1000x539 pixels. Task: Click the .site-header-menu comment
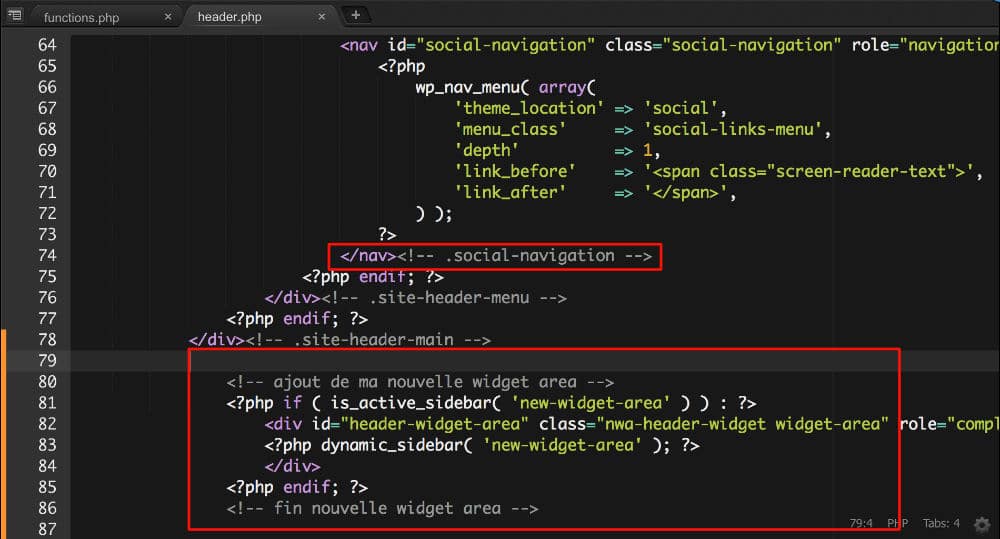[443, 298]
